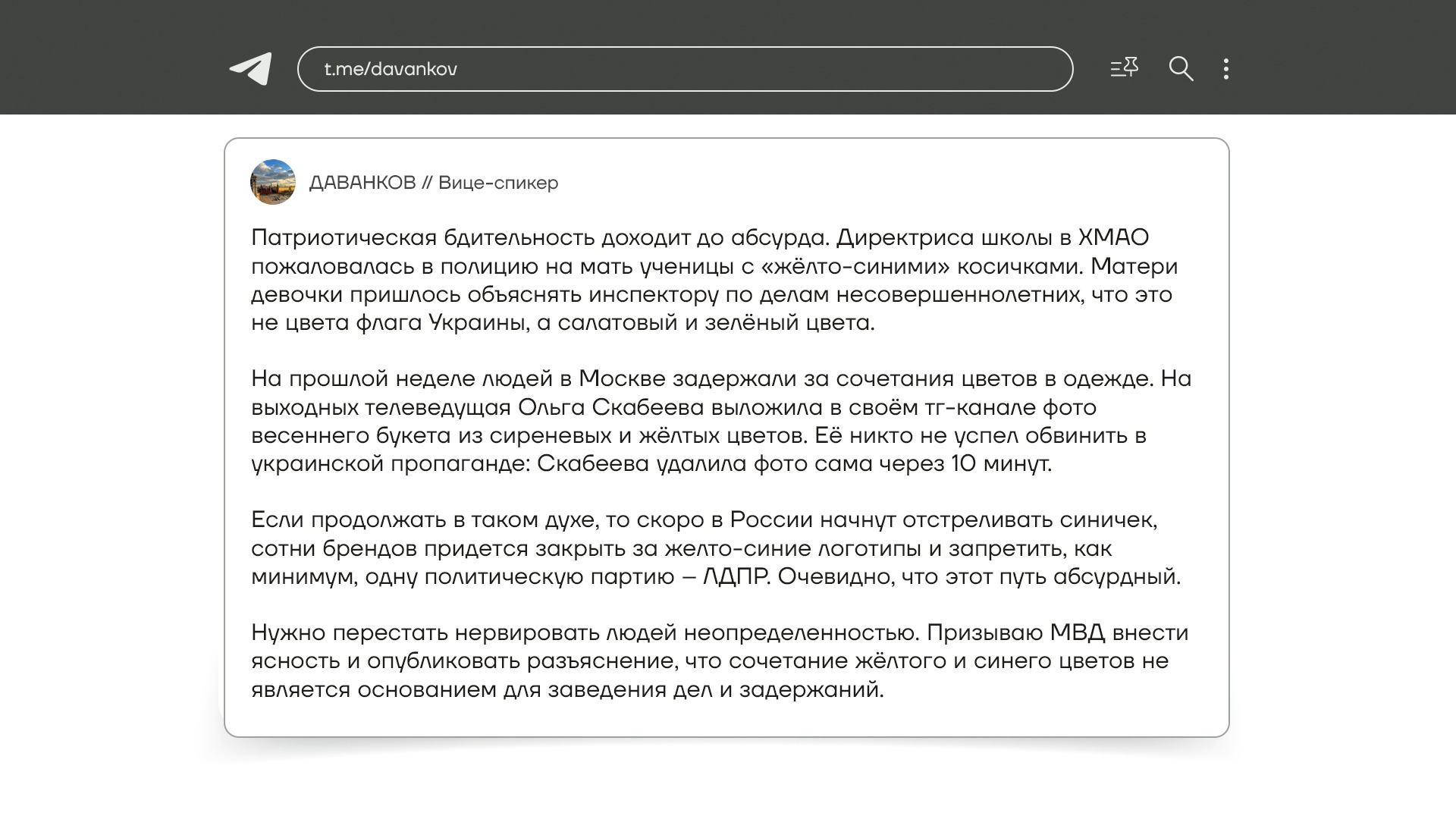This screenshot has height=819, width=1456.
Task: Open the channel's round avatar photo
Action: point(273,182)
